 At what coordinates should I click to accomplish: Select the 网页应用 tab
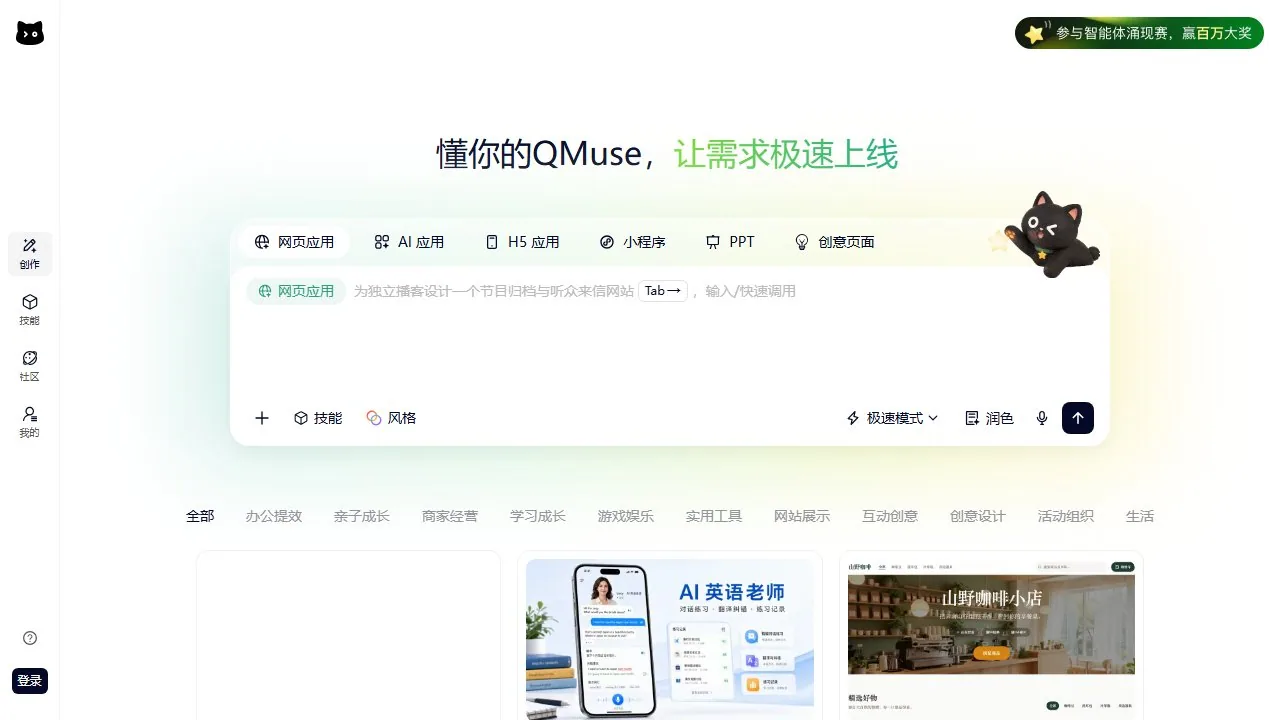[x=294, y=242]
